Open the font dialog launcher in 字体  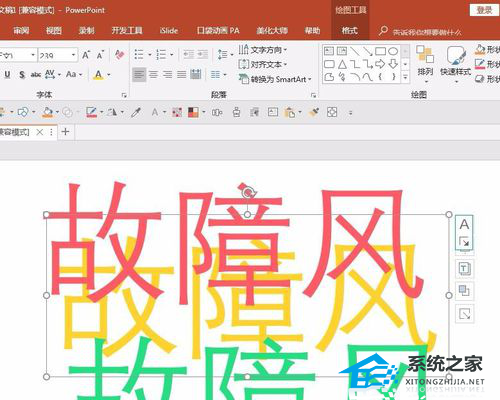pos(124,95)
